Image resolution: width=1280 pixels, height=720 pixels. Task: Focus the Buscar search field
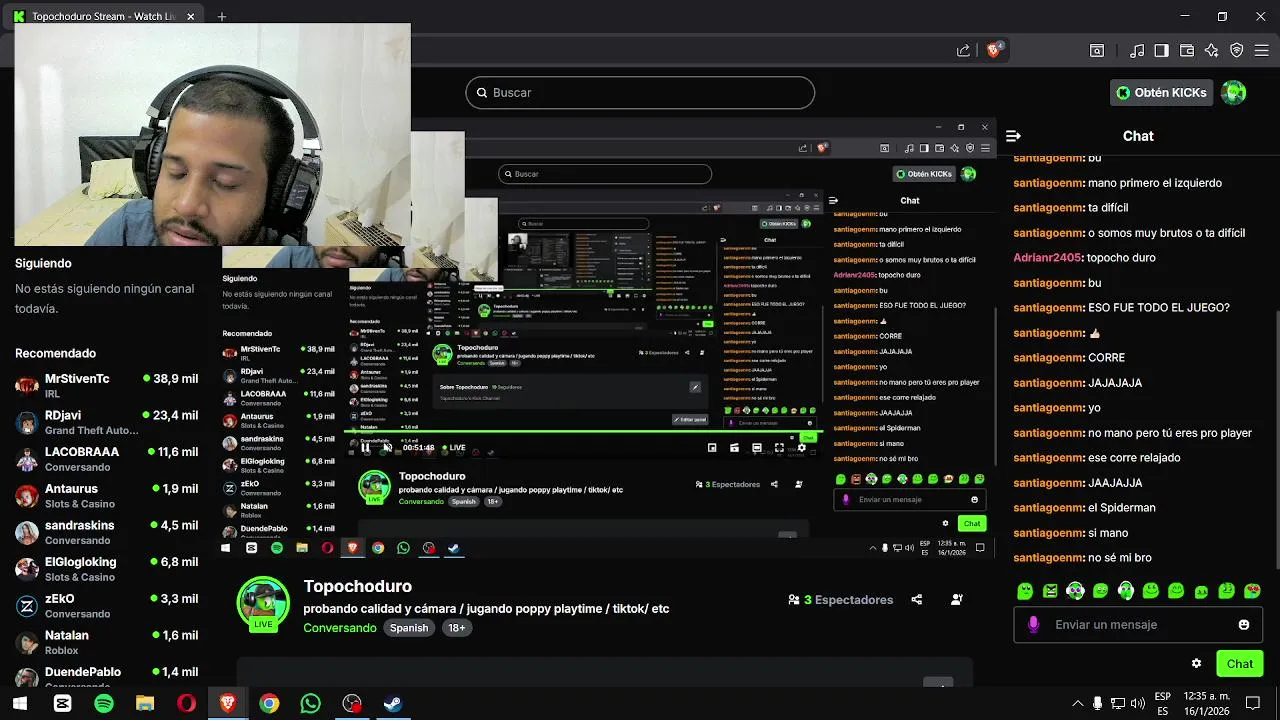tap(640, 92)
